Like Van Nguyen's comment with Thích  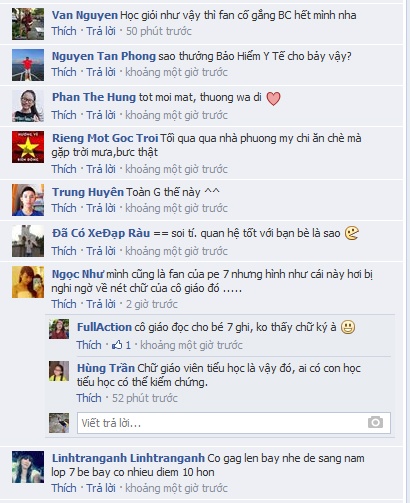pos(64,31)
